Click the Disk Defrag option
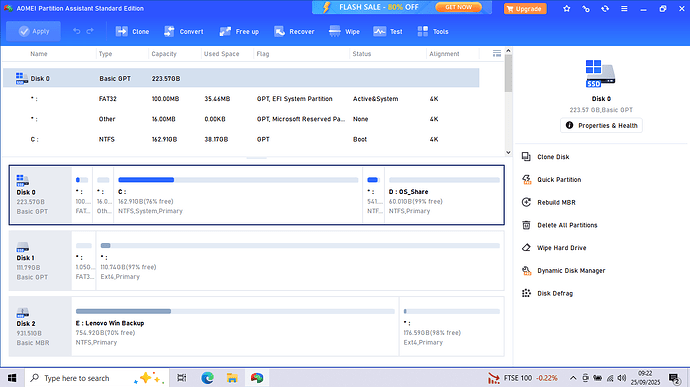Screen dimensions: 690x387 pyautogui.click(x=547, y=293)
